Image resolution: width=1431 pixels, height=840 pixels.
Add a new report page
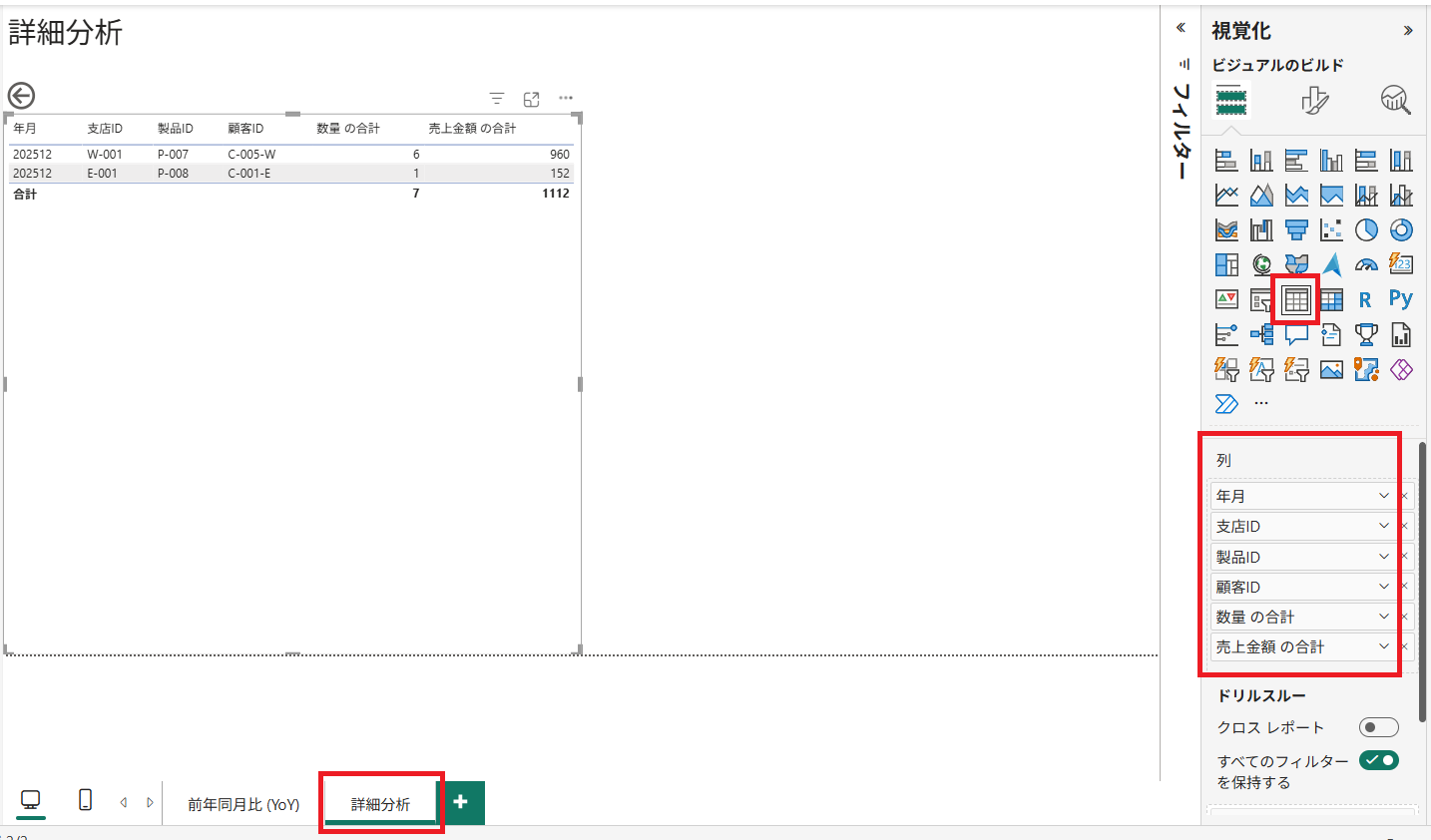click(460, 802)
